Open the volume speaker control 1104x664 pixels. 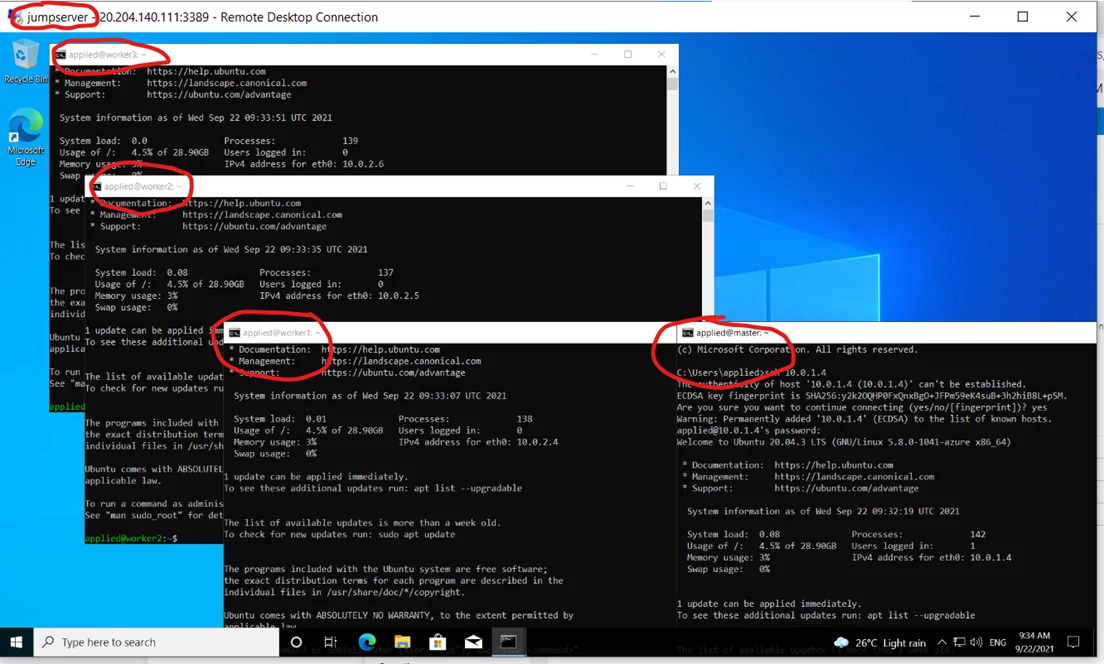(976, 642)
